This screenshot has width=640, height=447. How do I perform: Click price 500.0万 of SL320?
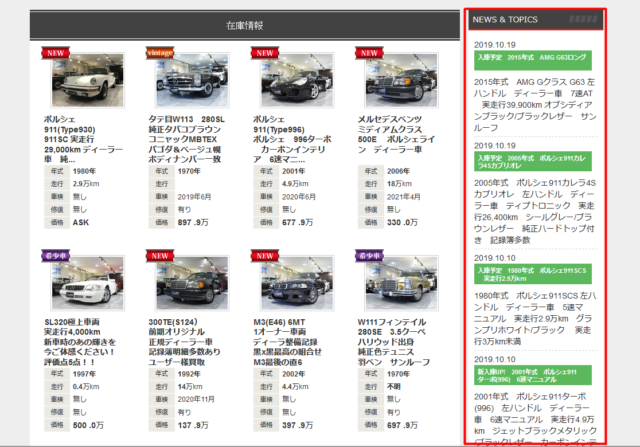88,425
